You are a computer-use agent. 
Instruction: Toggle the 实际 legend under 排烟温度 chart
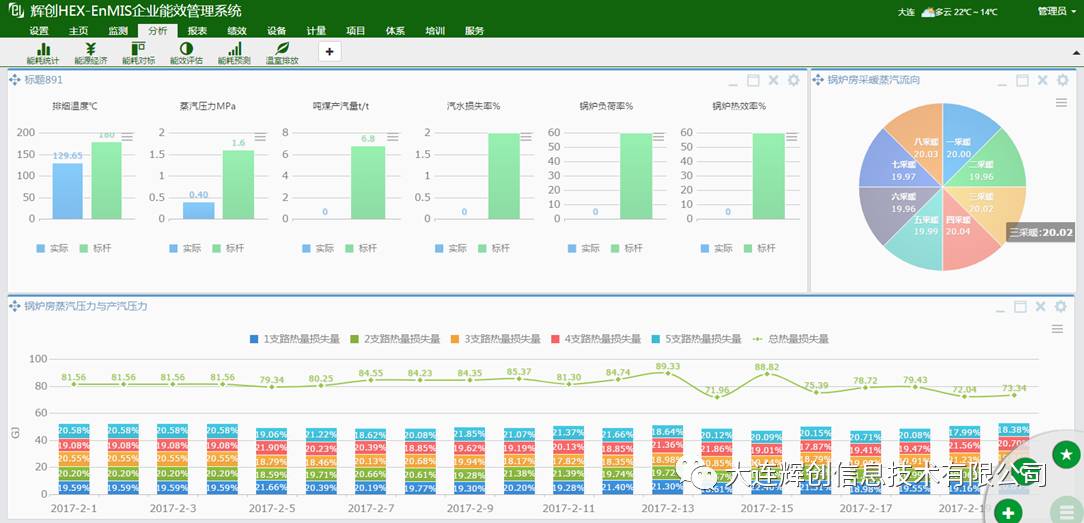click(x=52, y=248)
